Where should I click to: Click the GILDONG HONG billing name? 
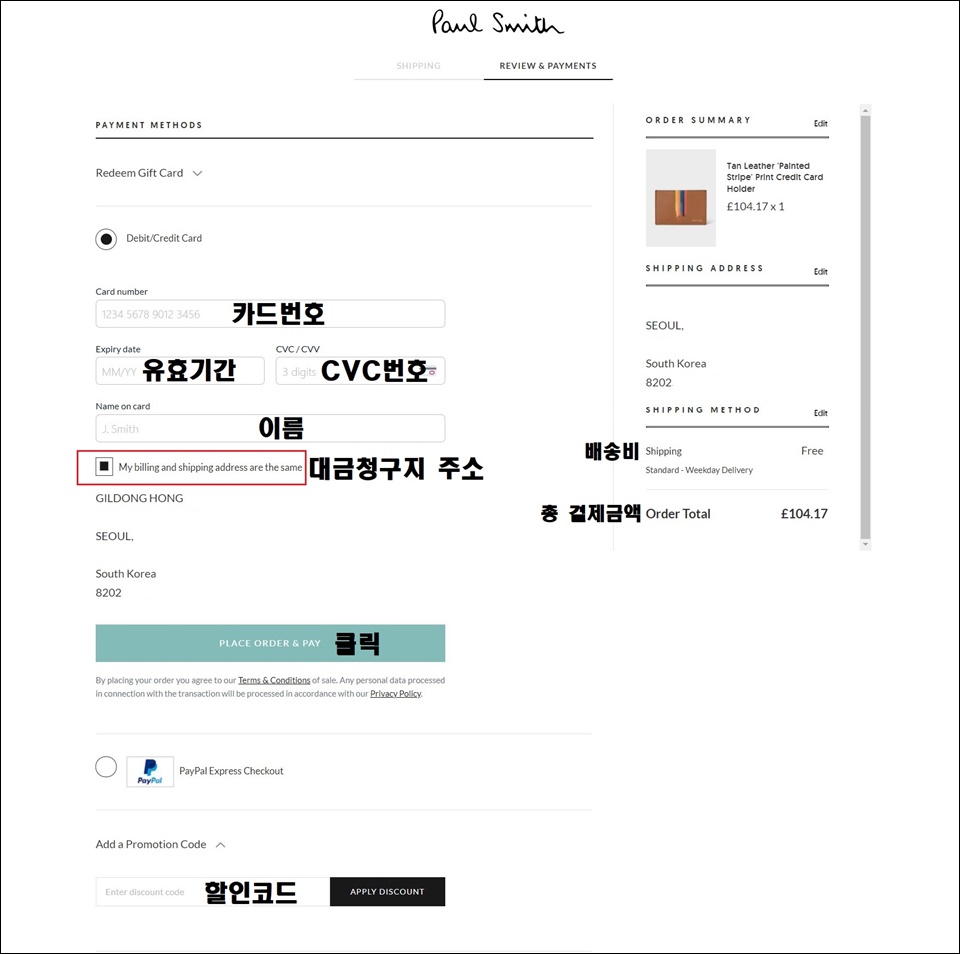139,498
